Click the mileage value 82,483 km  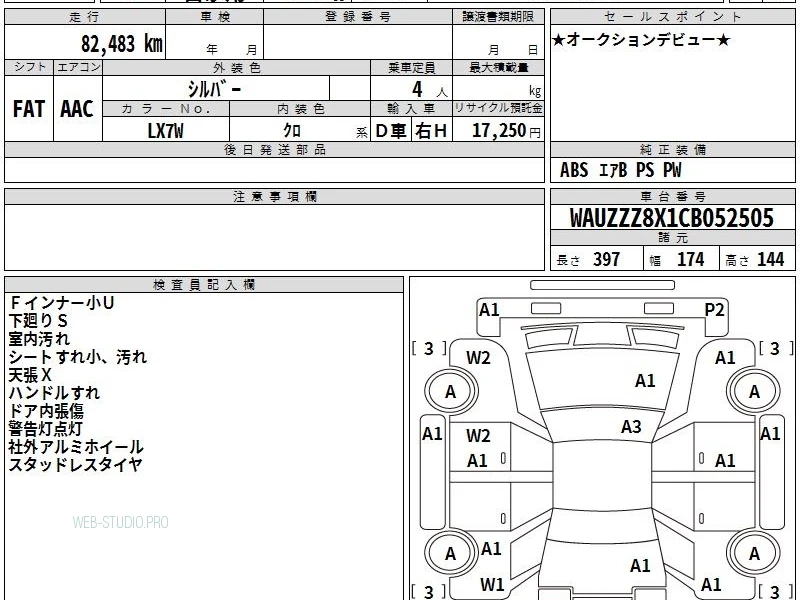point(121,43)
